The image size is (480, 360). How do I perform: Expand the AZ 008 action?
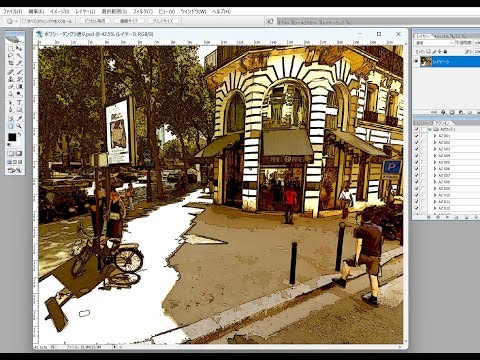pyautogui.click(x=435, y=182)
